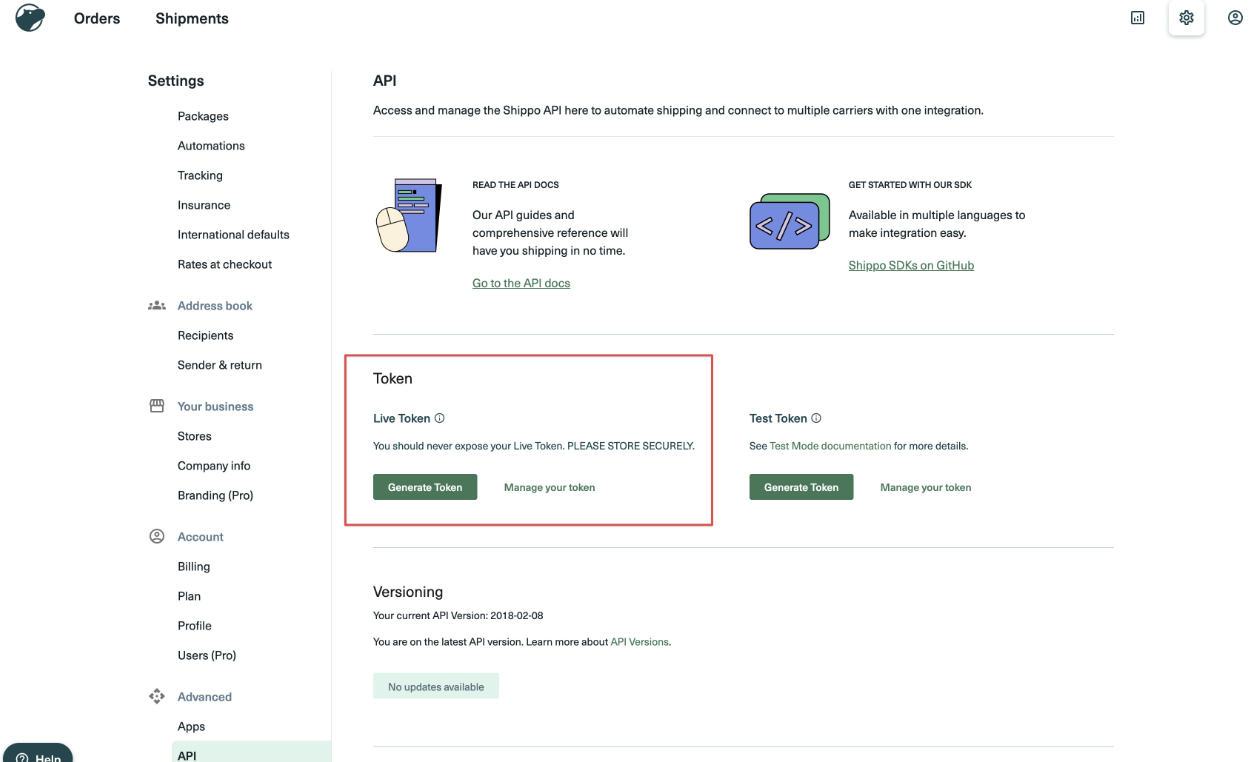The width and height of the screenshot is (1258, 762).
Task: Open Sender & return addresses
Action: tap(219, 366)
